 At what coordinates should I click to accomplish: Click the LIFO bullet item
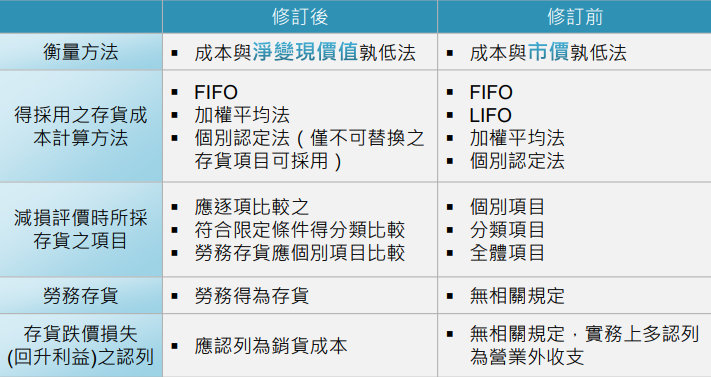[x=491, y=115]
